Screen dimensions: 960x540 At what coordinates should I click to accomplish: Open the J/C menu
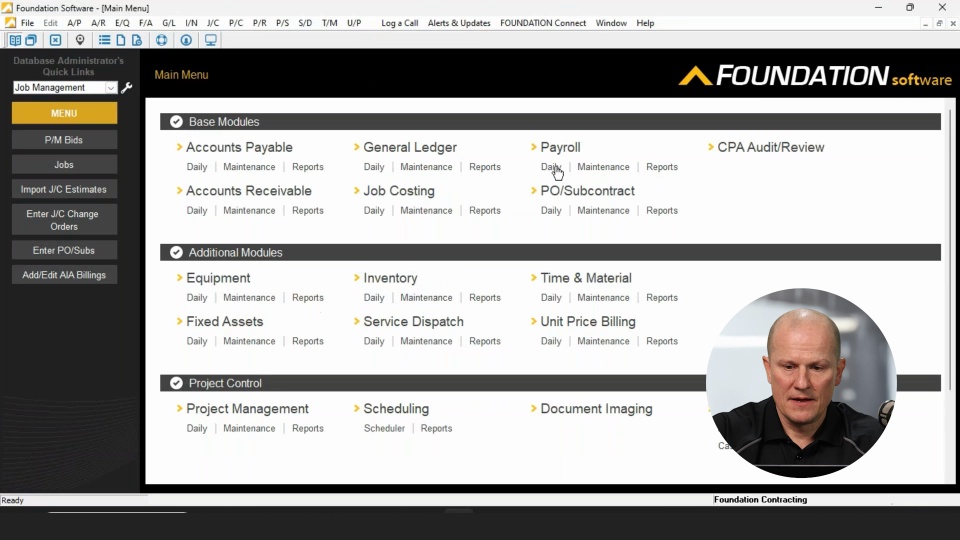pyautogui.click(x=212, y=23)
